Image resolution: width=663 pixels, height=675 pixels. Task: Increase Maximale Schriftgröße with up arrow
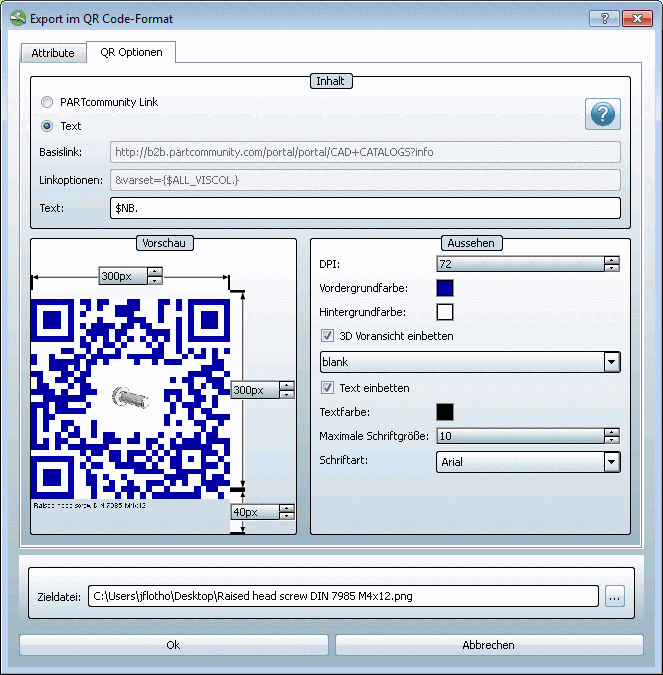point(612,432)
